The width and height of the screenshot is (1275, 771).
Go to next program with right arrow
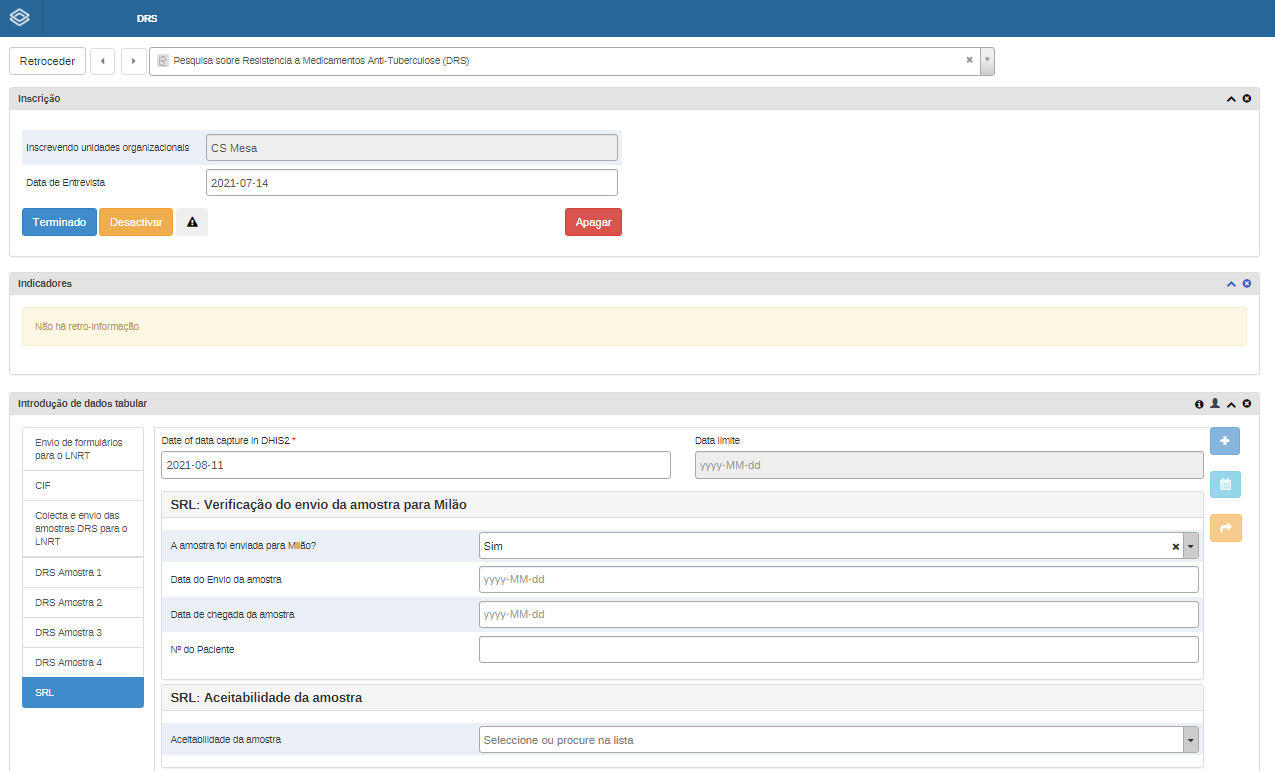(x=134, y=61)
